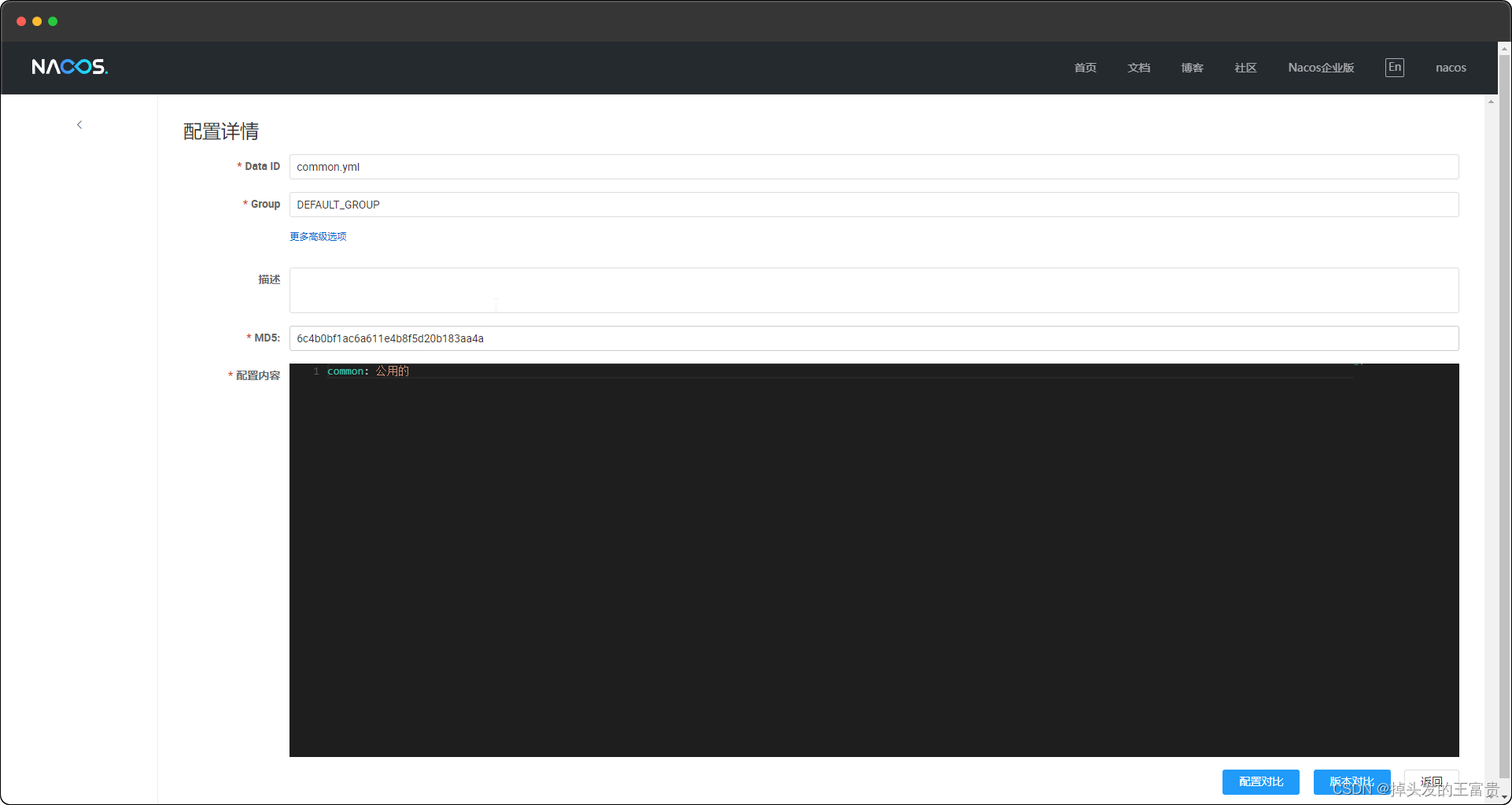Click the Data ID field common.yml
Viewport: 1512px width, 805px height.
coord(874,167)
